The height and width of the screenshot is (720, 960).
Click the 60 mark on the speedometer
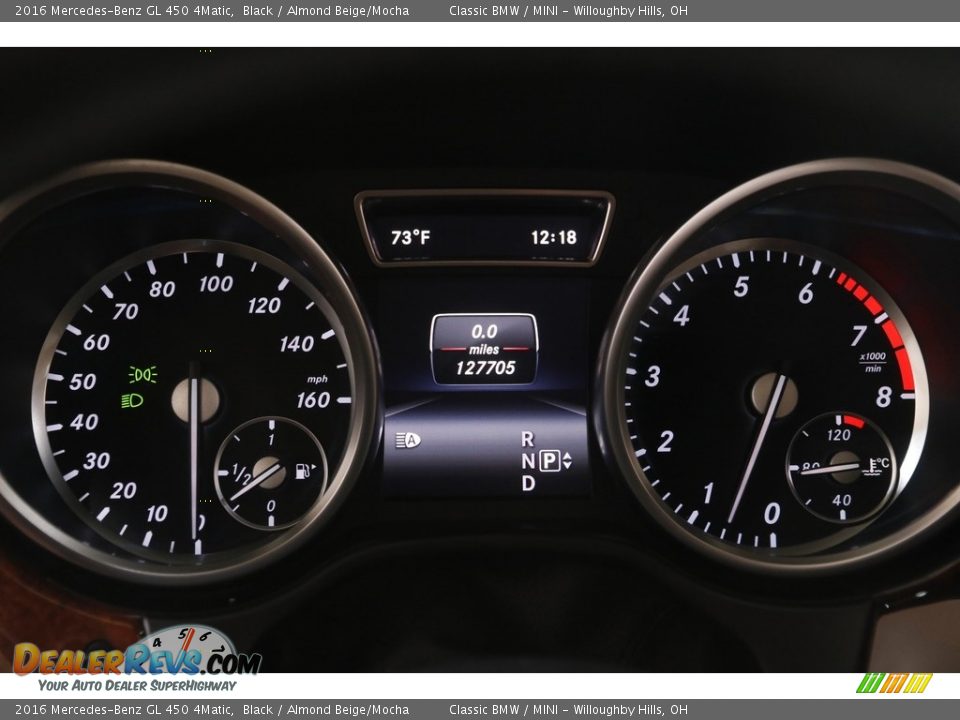(96, 342)
